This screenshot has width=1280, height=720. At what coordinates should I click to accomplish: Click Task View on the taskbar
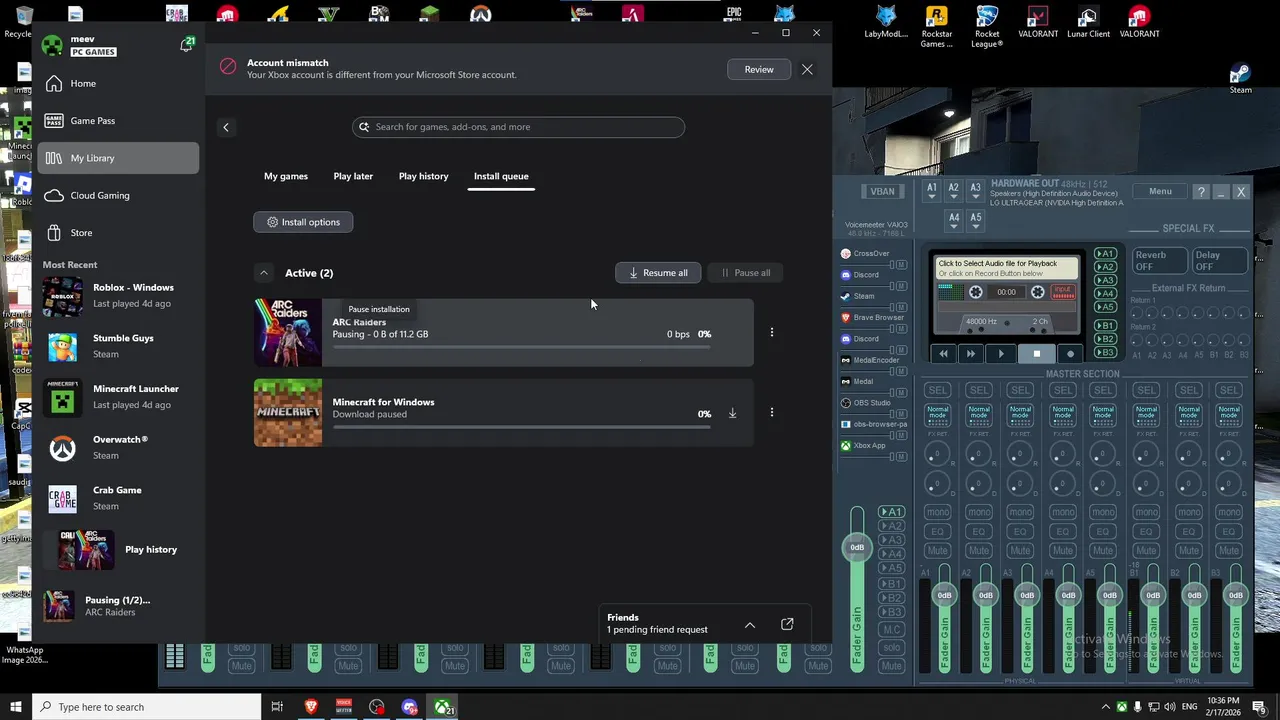point(277,707)
